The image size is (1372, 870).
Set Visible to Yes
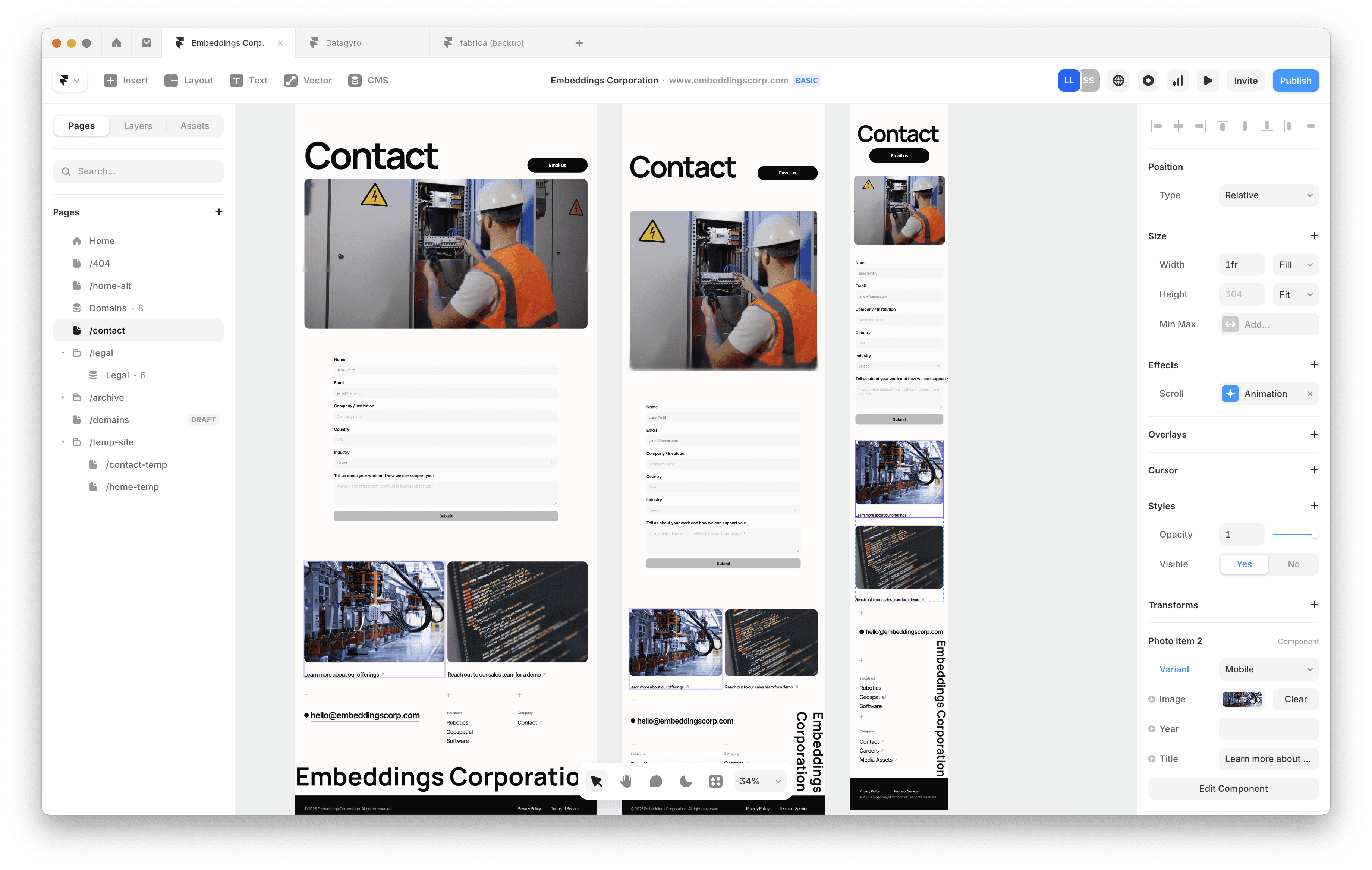[1244, 564]
